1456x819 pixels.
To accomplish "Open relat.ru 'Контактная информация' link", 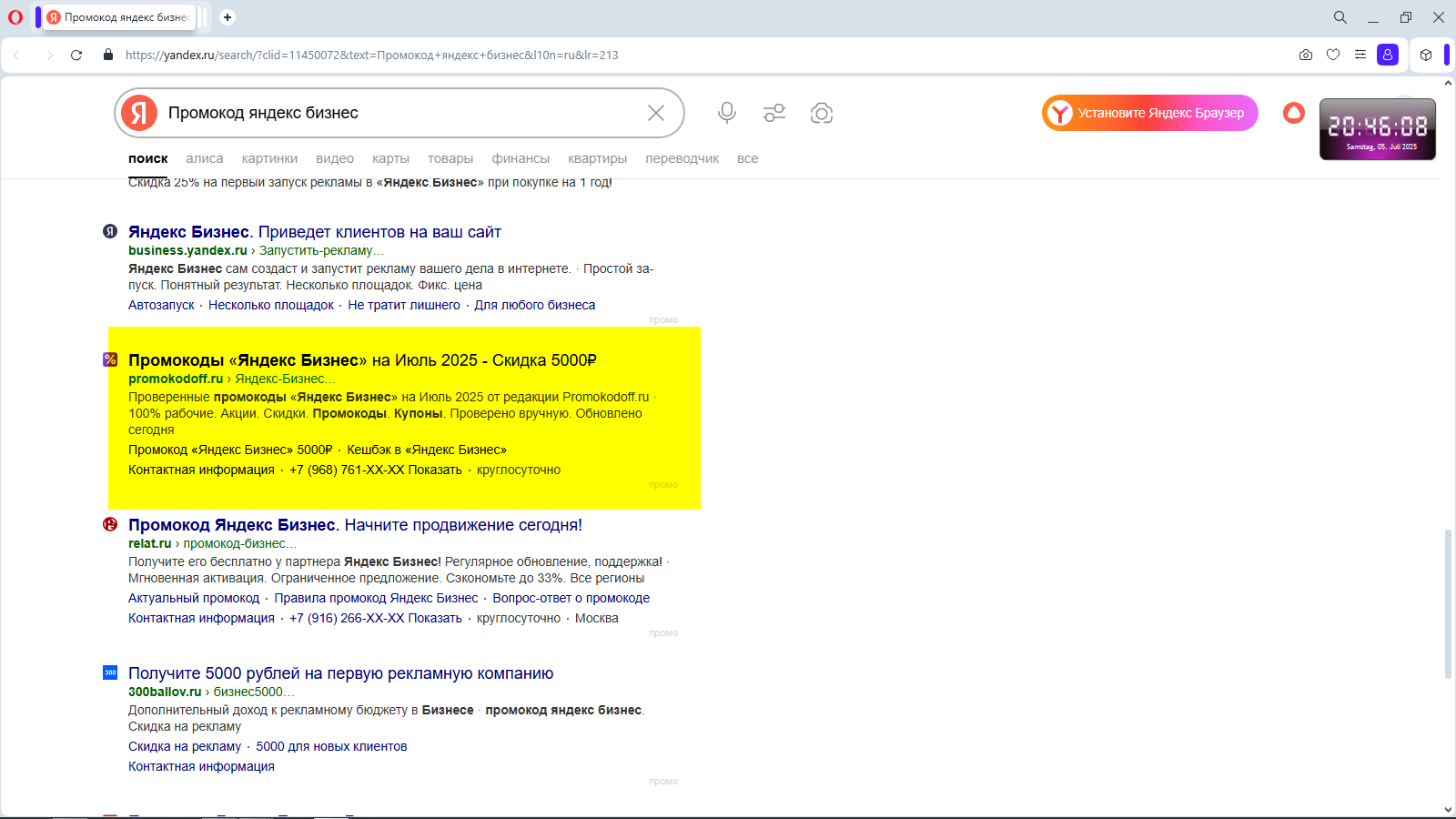I will [201, 618].
